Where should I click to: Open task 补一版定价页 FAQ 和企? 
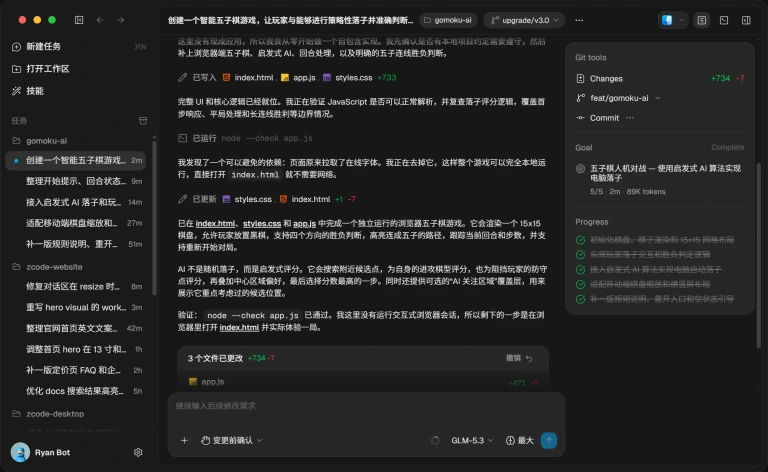click(76, 370)
